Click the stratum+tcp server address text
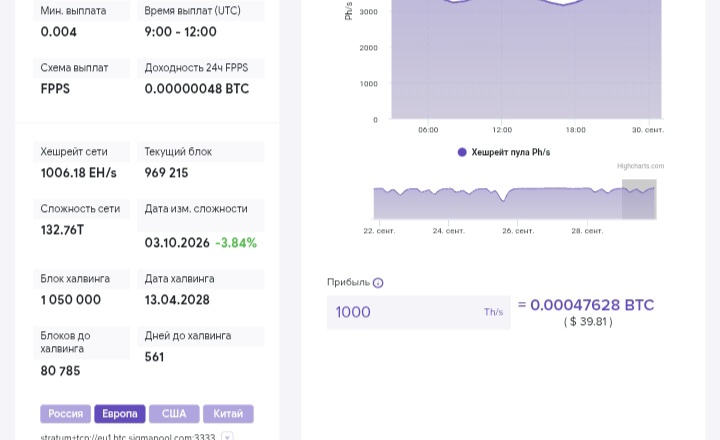Viewport: 720px width, 440px height. click(128, 437)
